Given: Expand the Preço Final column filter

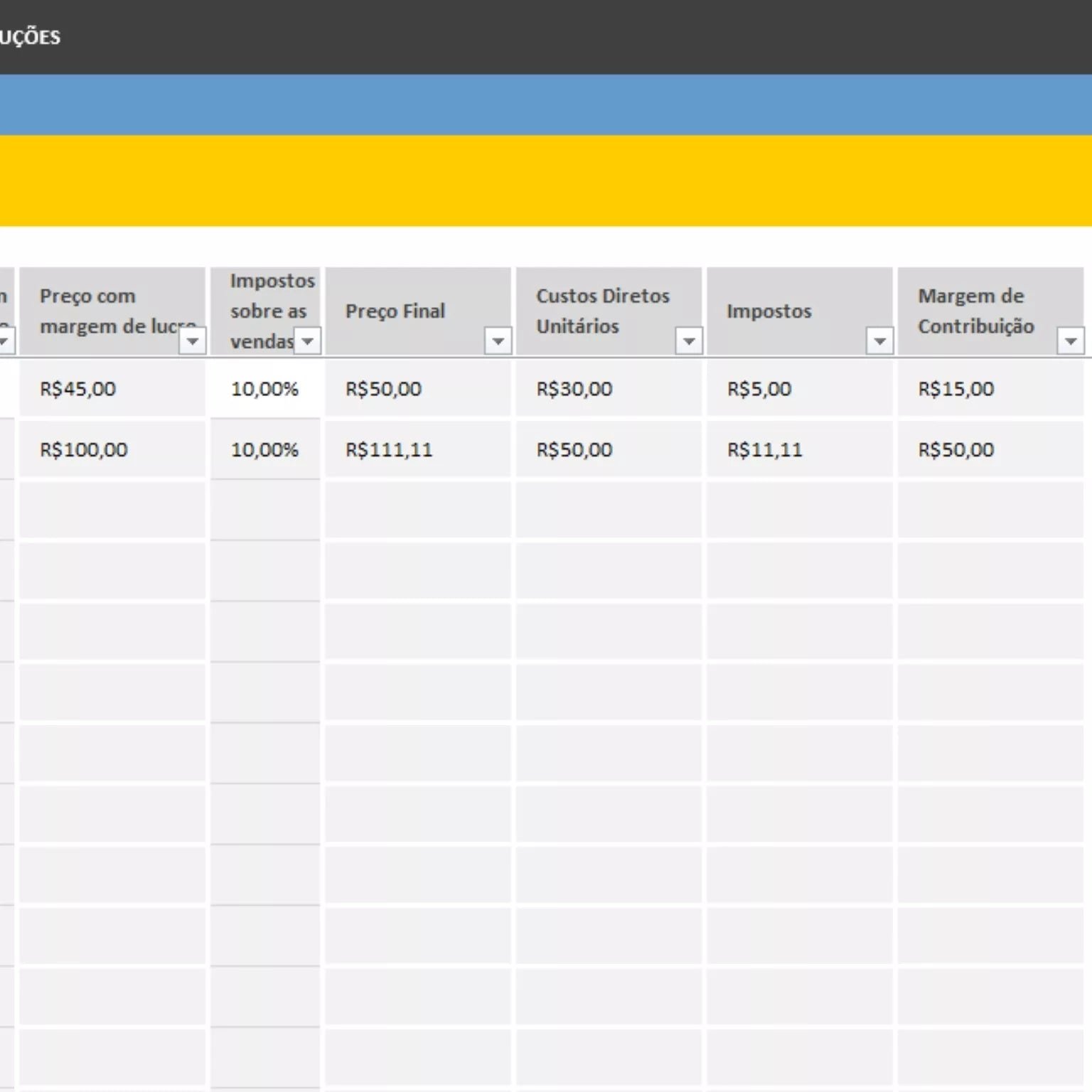Looking at the screenshot, I should (x=498, y=341).
